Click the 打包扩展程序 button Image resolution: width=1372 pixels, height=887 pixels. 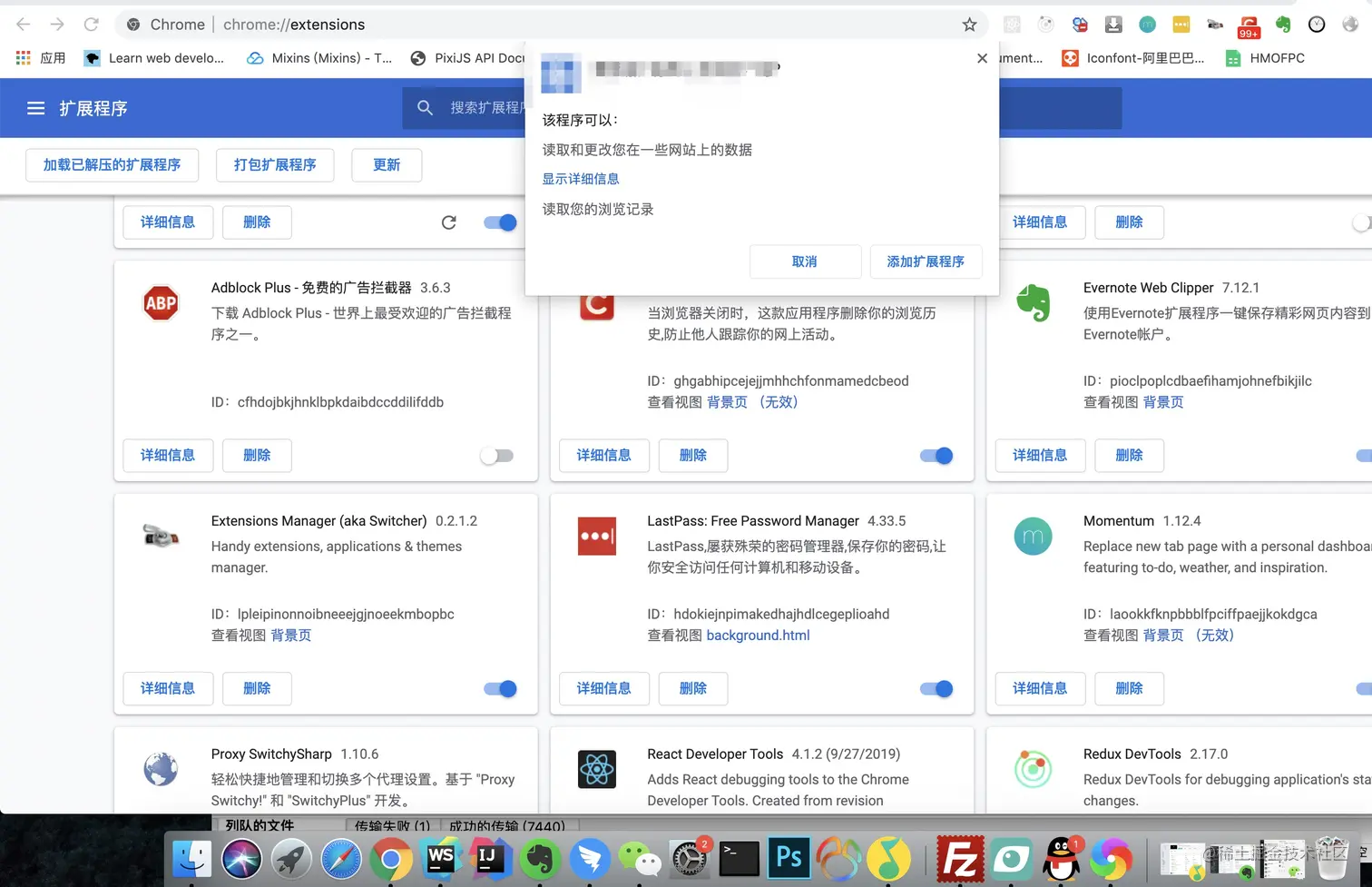pos(275,165)
